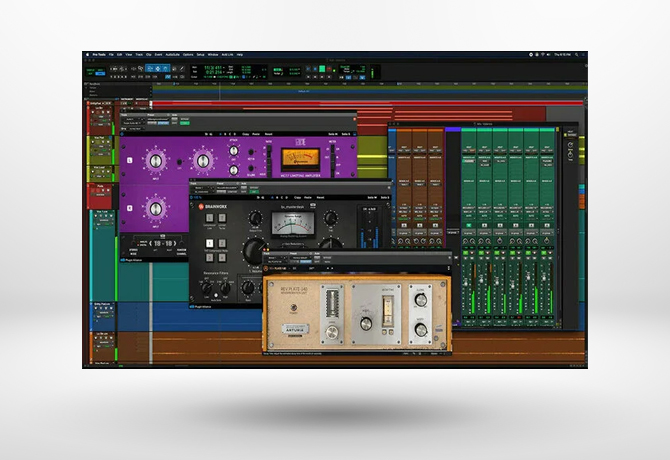This screenshot has height=460, width=670.
Task: Select compressor mode 4 in bx_masterdesk
Action: 222,257
